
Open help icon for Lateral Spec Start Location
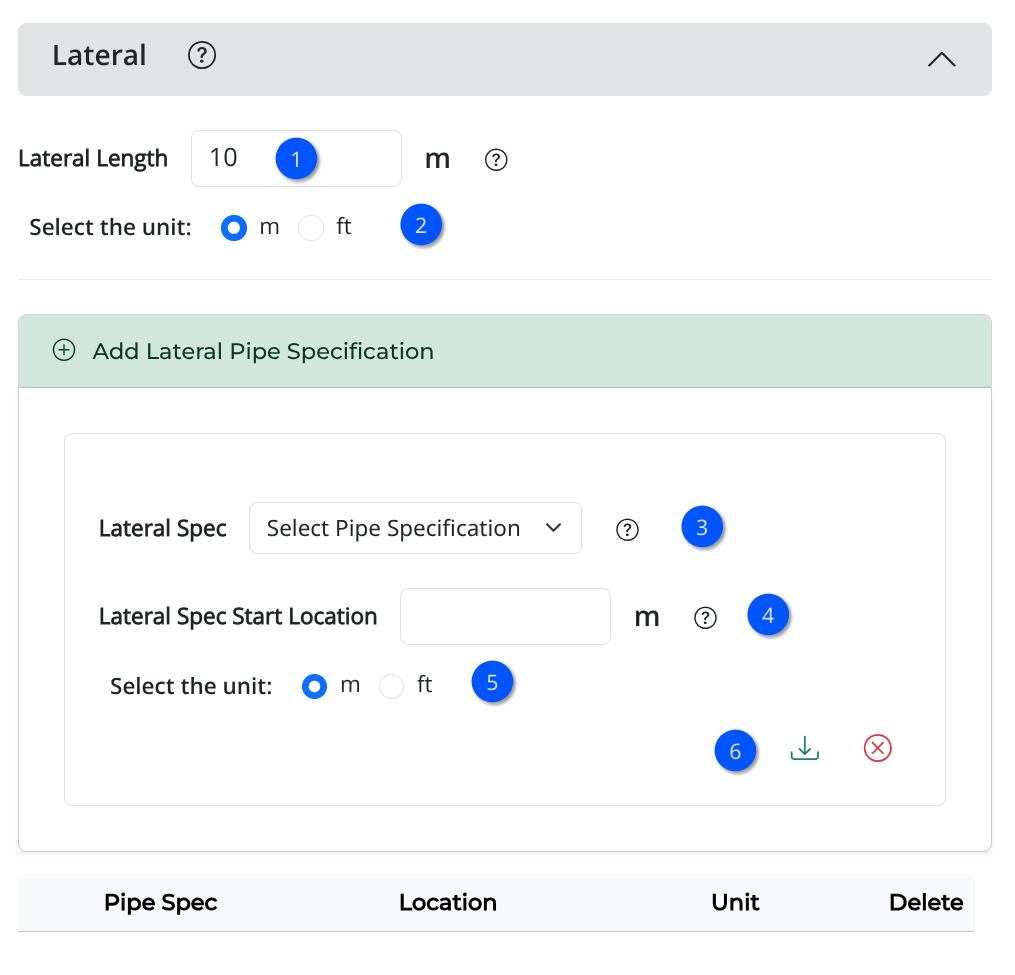(705, 618)
